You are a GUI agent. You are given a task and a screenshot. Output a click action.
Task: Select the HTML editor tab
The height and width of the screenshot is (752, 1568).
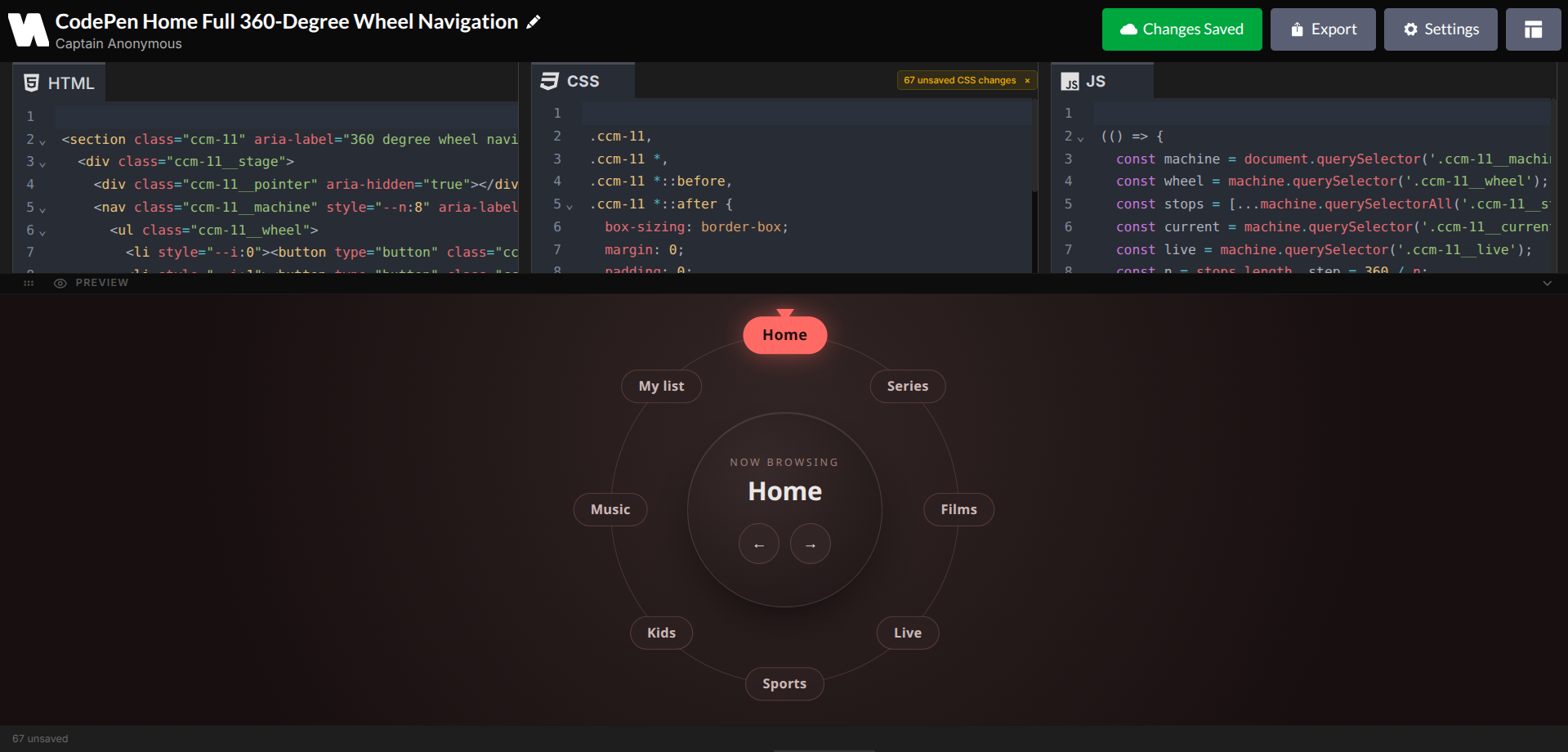[60, 83]
